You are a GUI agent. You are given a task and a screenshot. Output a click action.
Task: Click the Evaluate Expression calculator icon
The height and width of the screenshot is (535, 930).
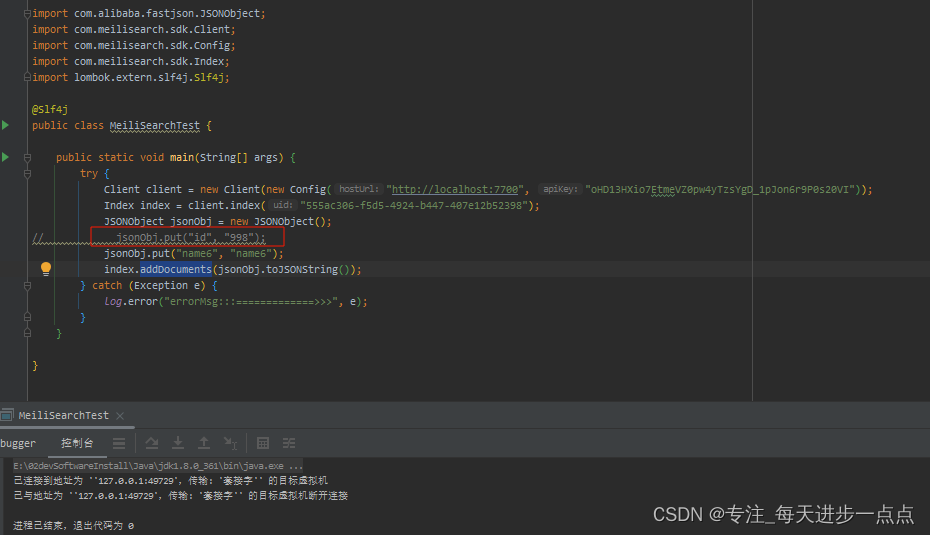[263, 443]
